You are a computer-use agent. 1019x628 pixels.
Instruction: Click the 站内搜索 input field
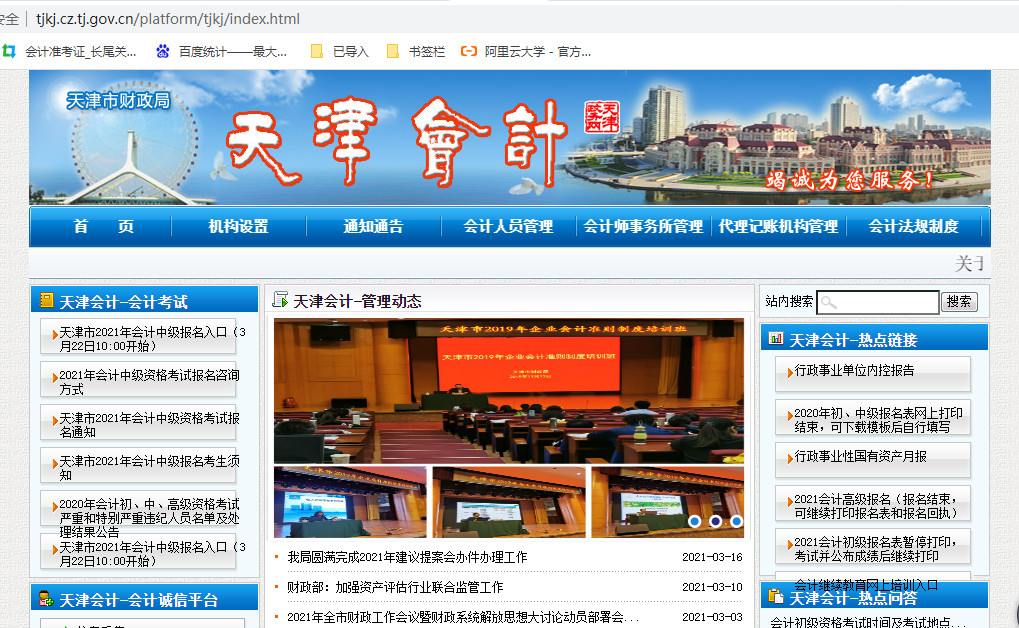point(877,302)
